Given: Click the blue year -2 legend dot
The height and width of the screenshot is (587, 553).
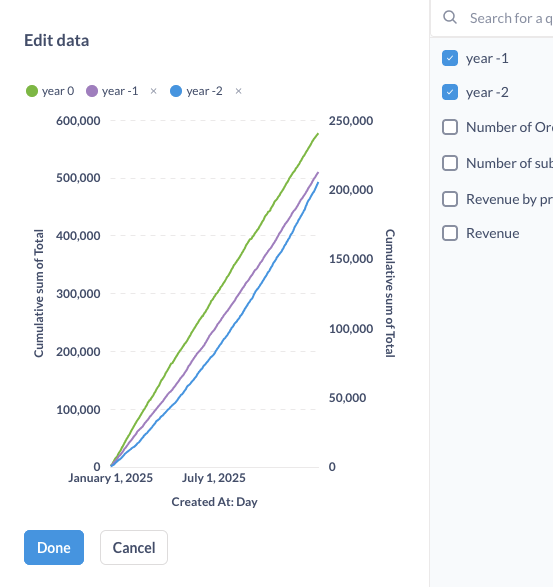Looking at the screenshot, I should pos(176,91).
